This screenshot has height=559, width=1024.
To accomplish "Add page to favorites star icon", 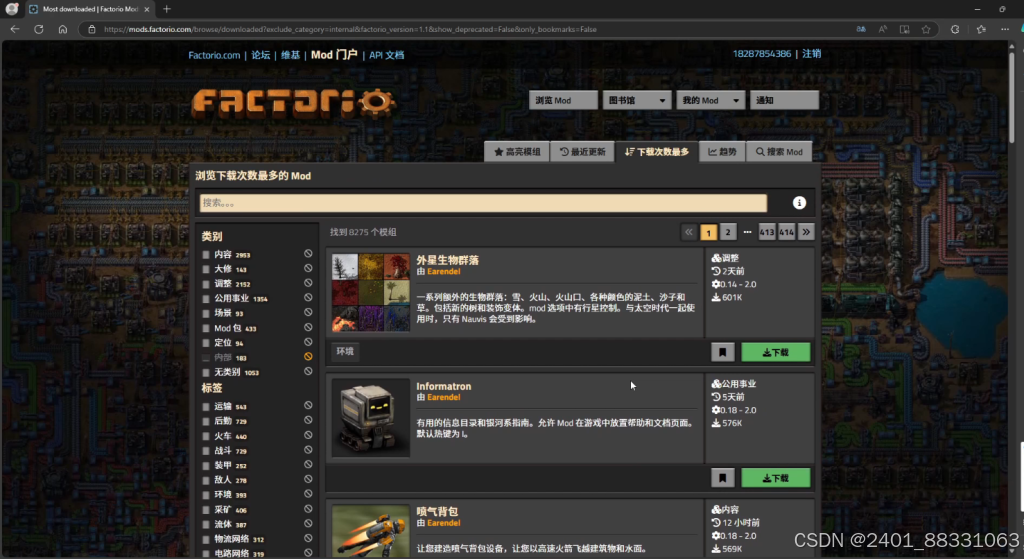I will coord(926,29).
